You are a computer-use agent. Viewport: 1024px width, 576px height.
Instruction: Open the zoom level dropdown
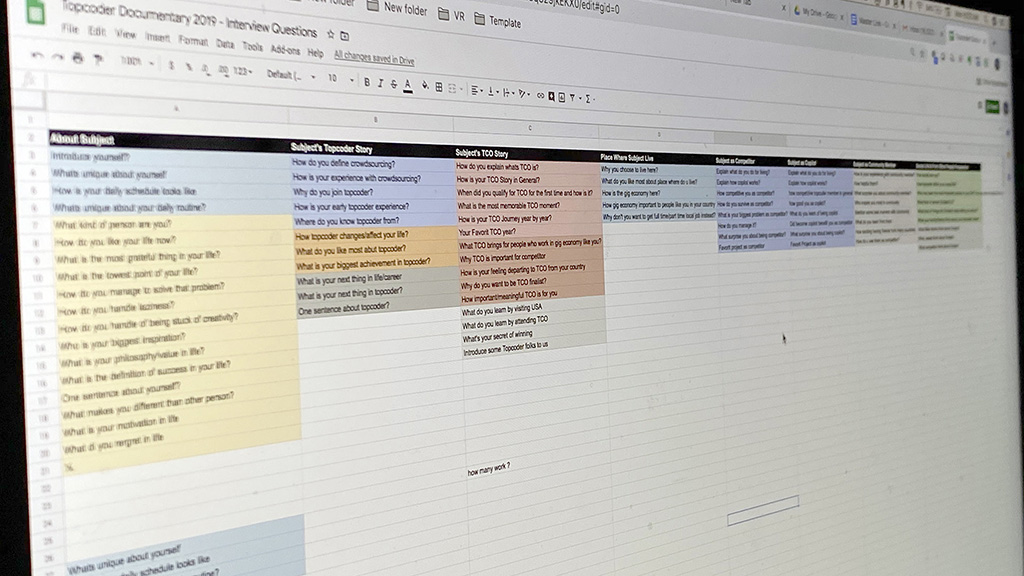coord(136,62)
